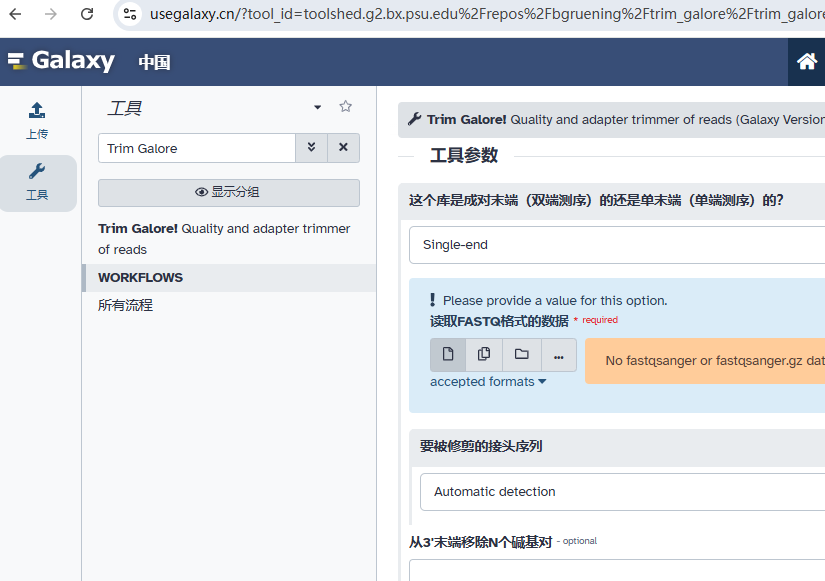825x581 pixels.
Task: Click the 显示分组 show sections button
Action: 229,193
